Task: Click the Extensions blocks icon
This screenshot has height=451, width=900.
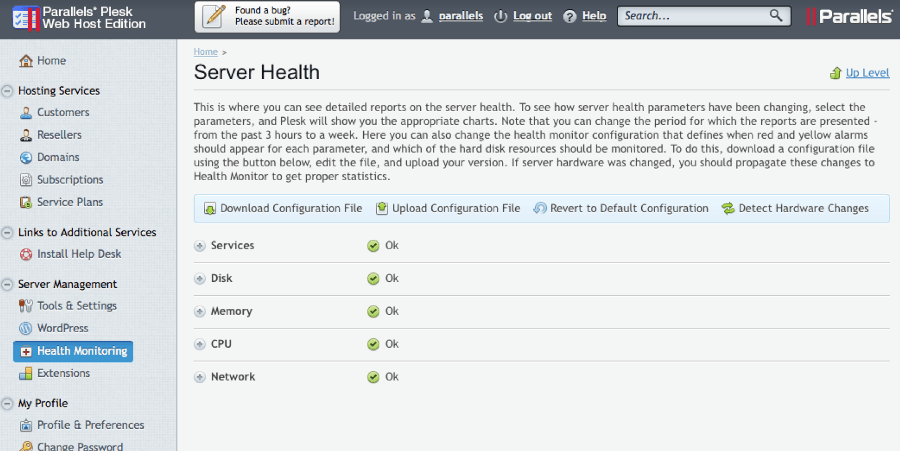Action: tap(26, 374)
